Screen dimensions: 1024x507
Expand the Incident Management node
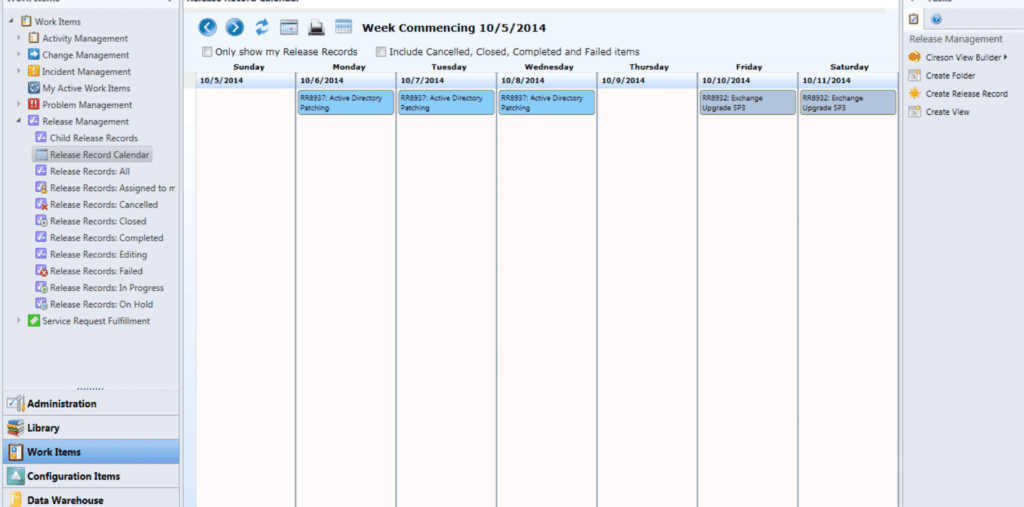19,71
